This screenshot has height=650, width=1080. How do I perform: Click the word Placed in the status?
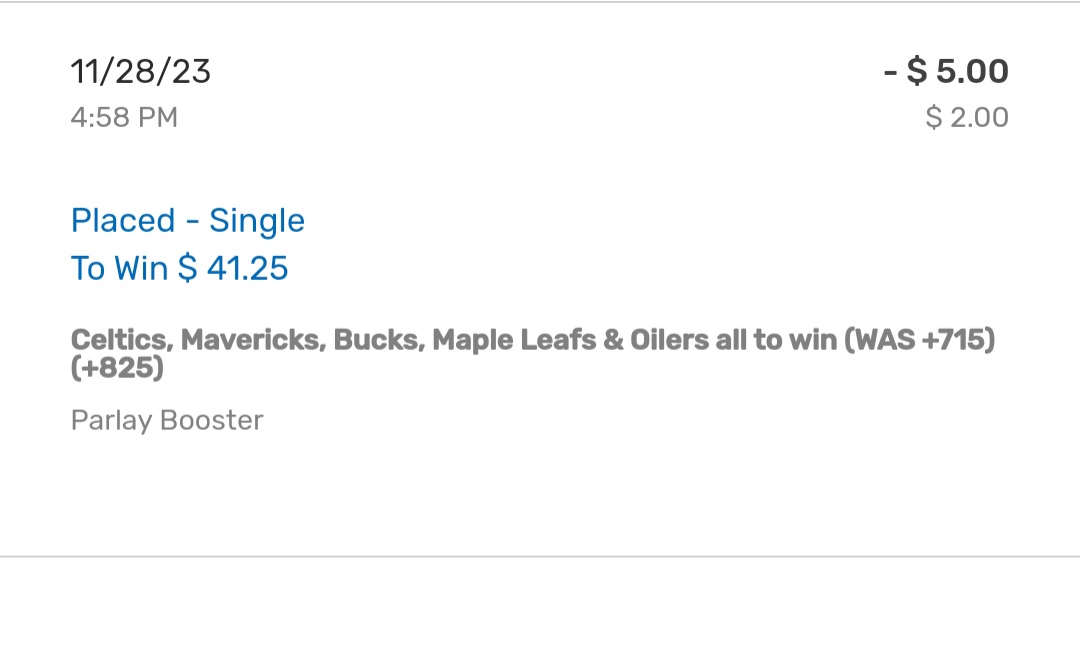click(123, 221)
